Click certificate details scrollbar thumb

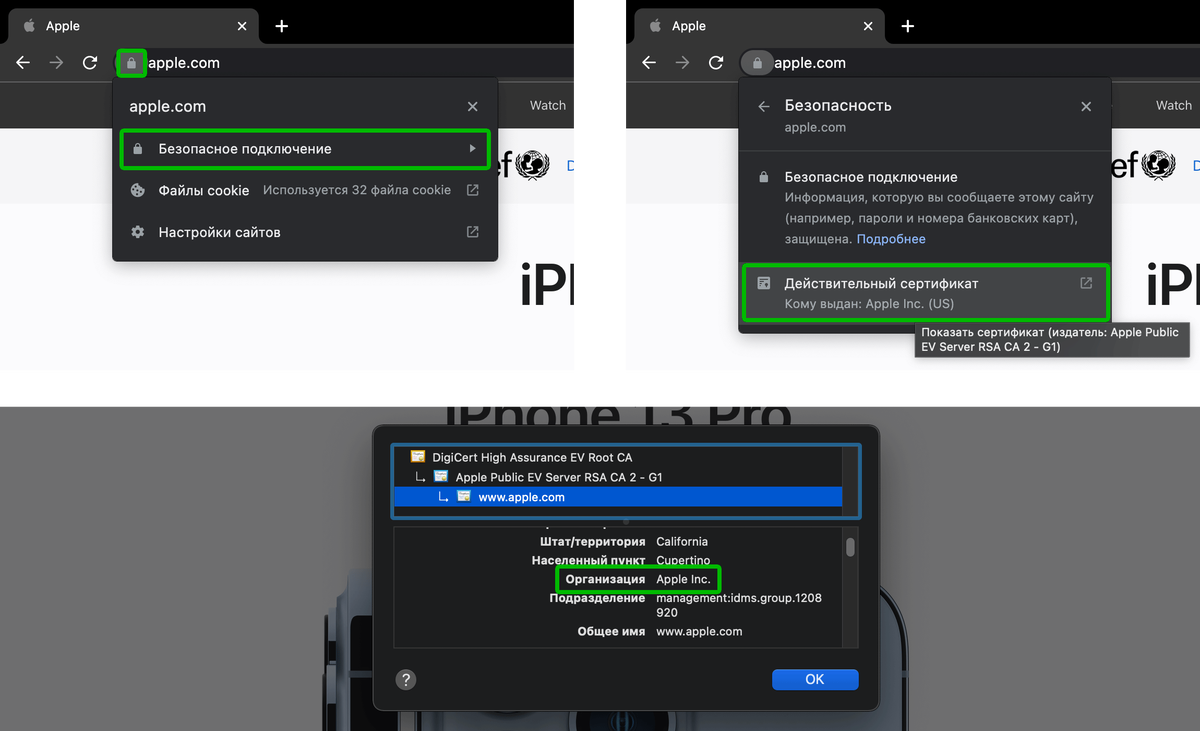click(x=850, y=546)
